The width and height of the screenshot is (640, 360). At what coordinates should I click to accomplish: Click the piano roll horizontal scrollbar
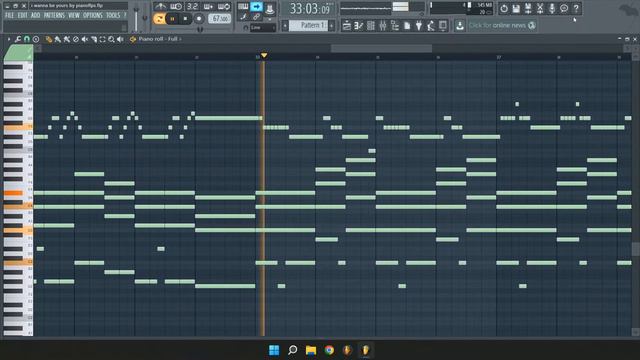coord(381,49)
